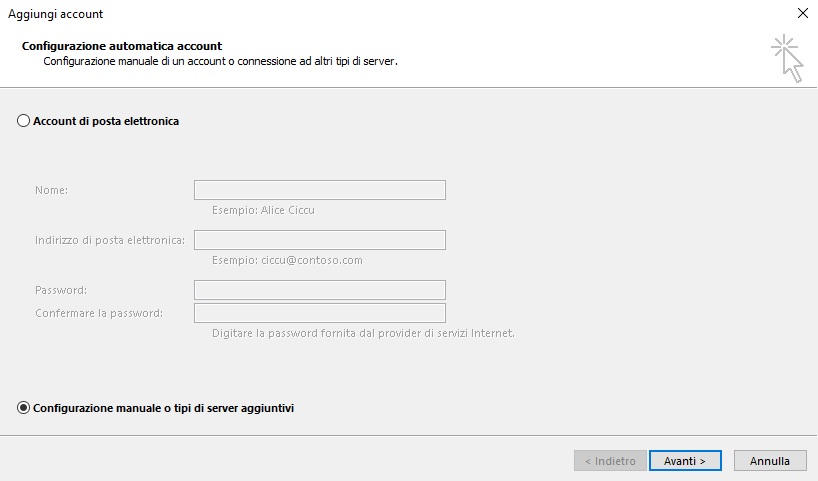Cancel setup with the Annulla button
Viewport: 818px width, 481px height.
click(770, 461)
